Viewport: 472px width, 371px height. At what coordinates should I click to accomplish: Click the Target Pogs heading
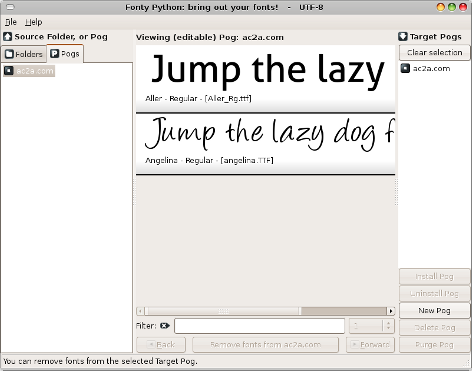point(436,37)
